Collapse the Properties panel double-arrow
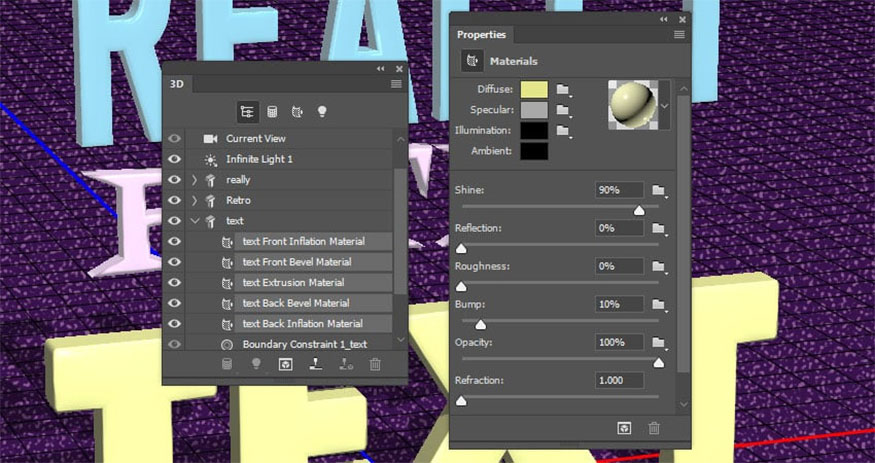The image size is (875, 463). point(664,20)
